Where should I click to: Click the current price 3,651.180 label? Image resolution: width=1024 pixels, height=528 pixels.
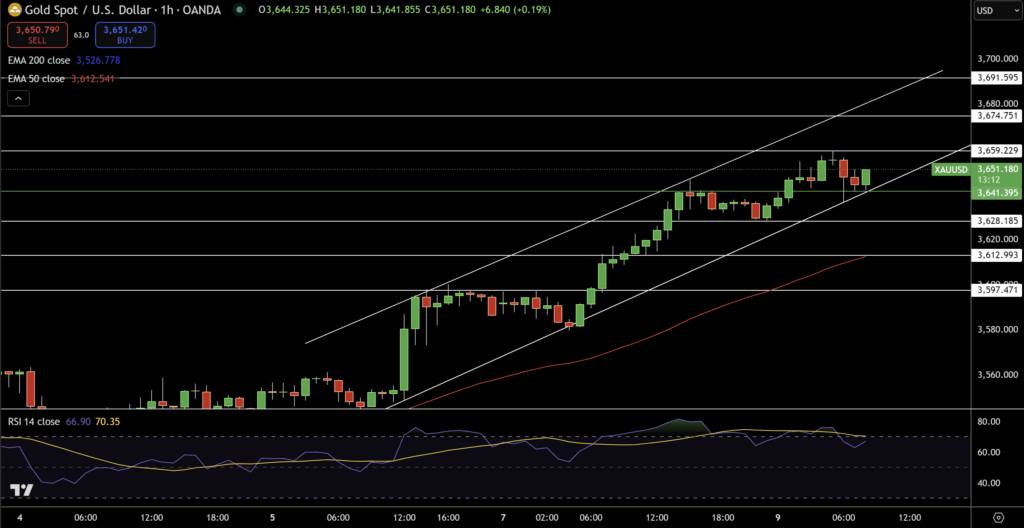click(x=997, y=169)
